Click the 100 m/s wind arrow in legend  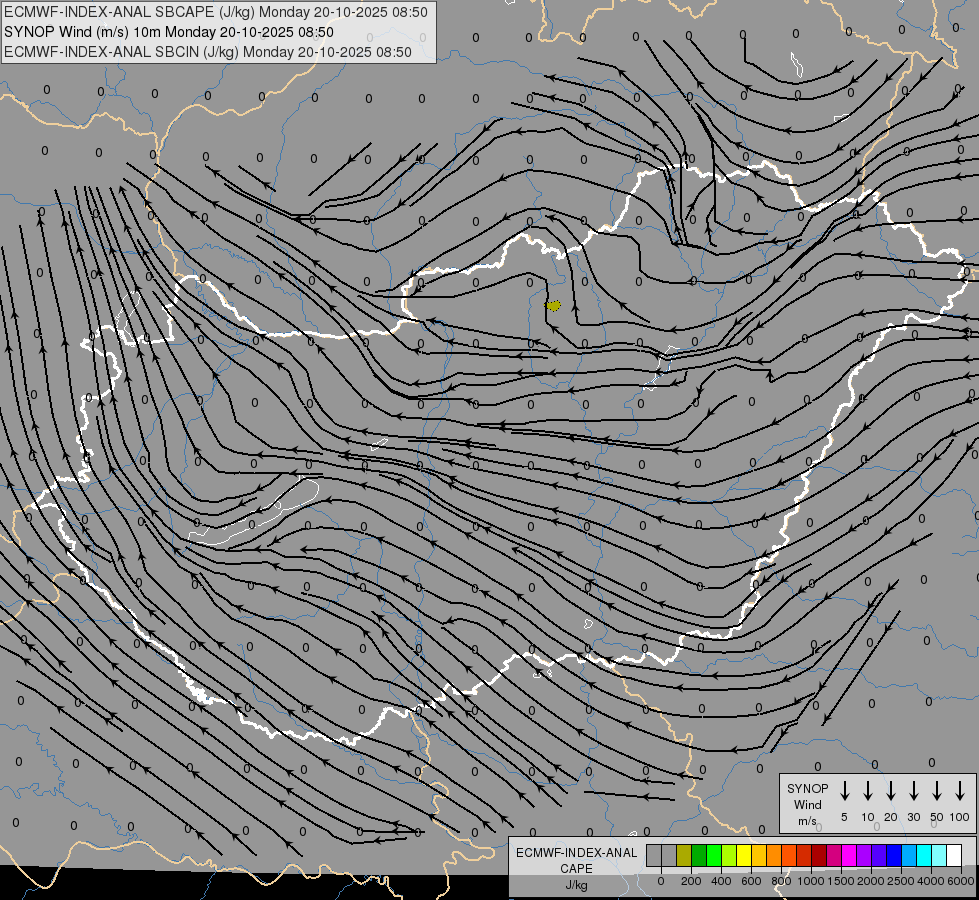[960, 791]
